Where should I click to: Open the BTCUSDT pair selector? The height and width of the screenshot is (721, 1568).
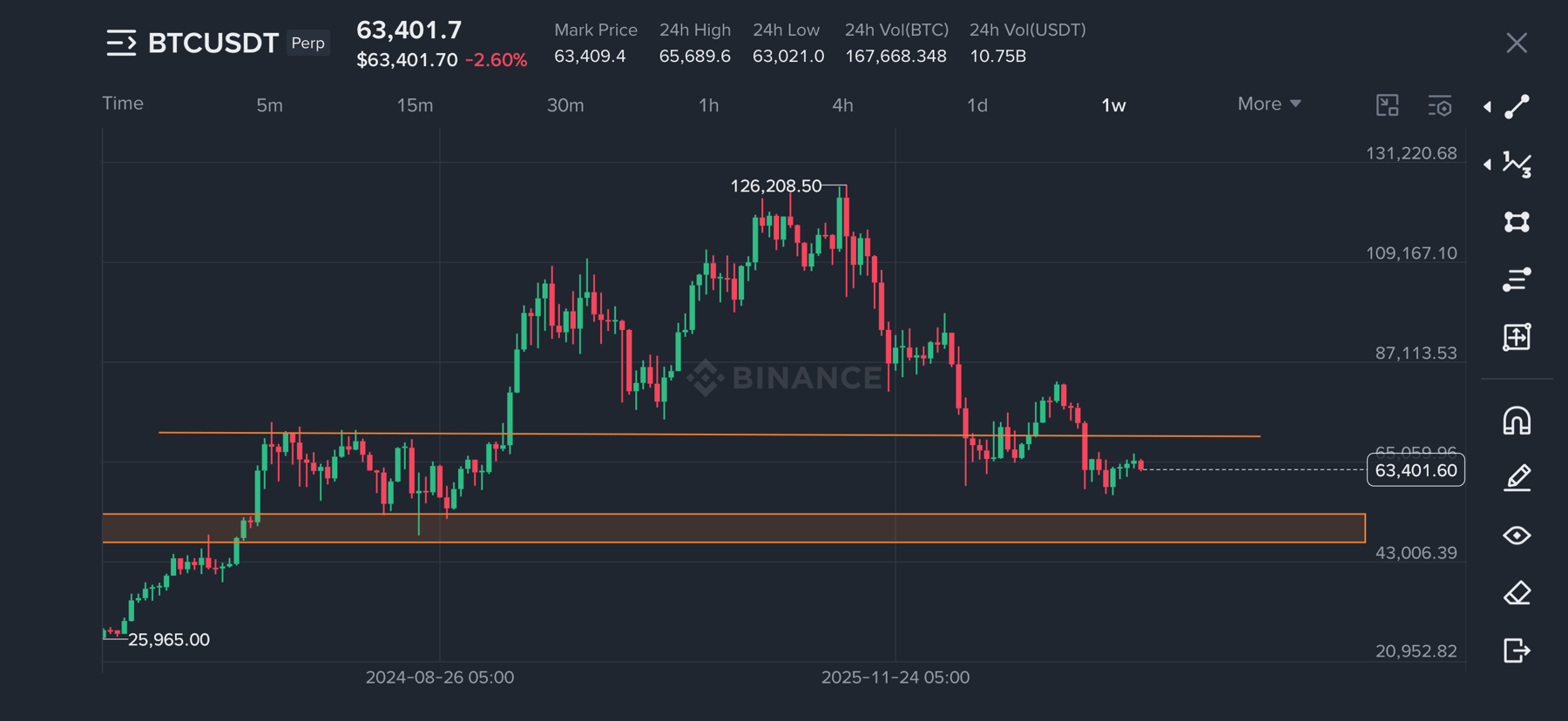[x=213, y=43]
